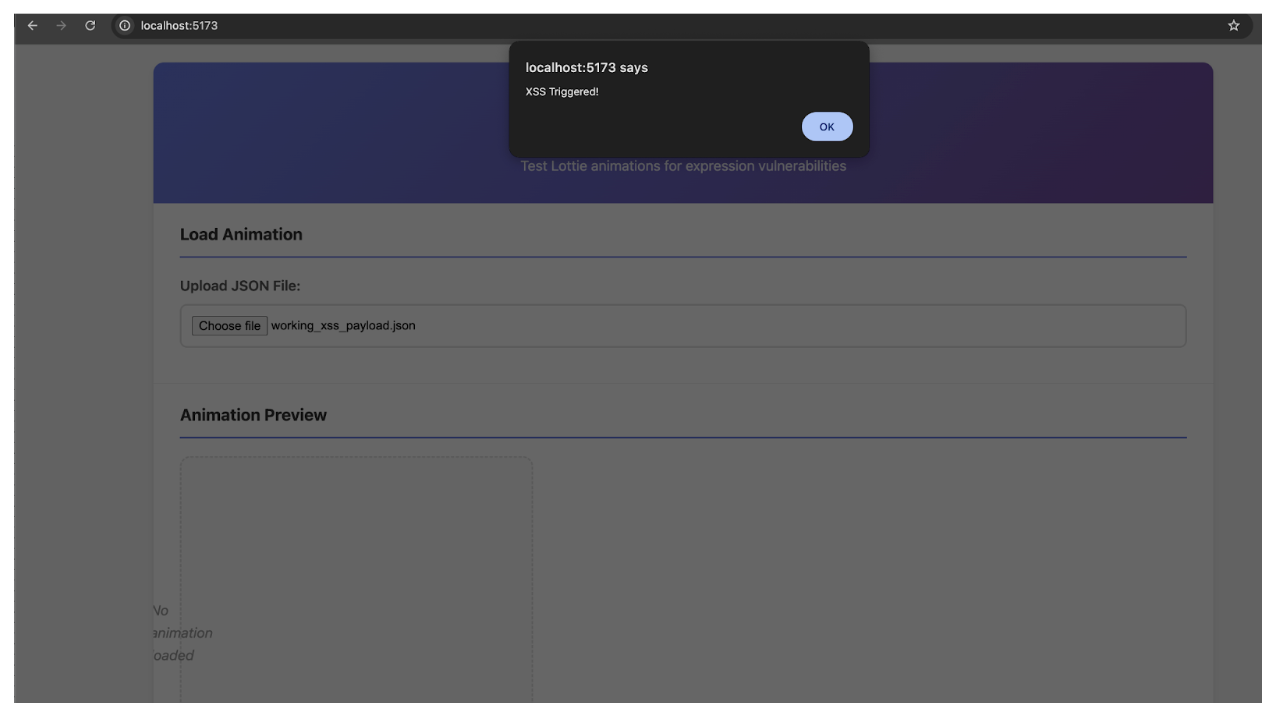1274x722 pixels.
Task: Click the alert dialog title localhost:5173 says
Action: [x=587, y=68]
